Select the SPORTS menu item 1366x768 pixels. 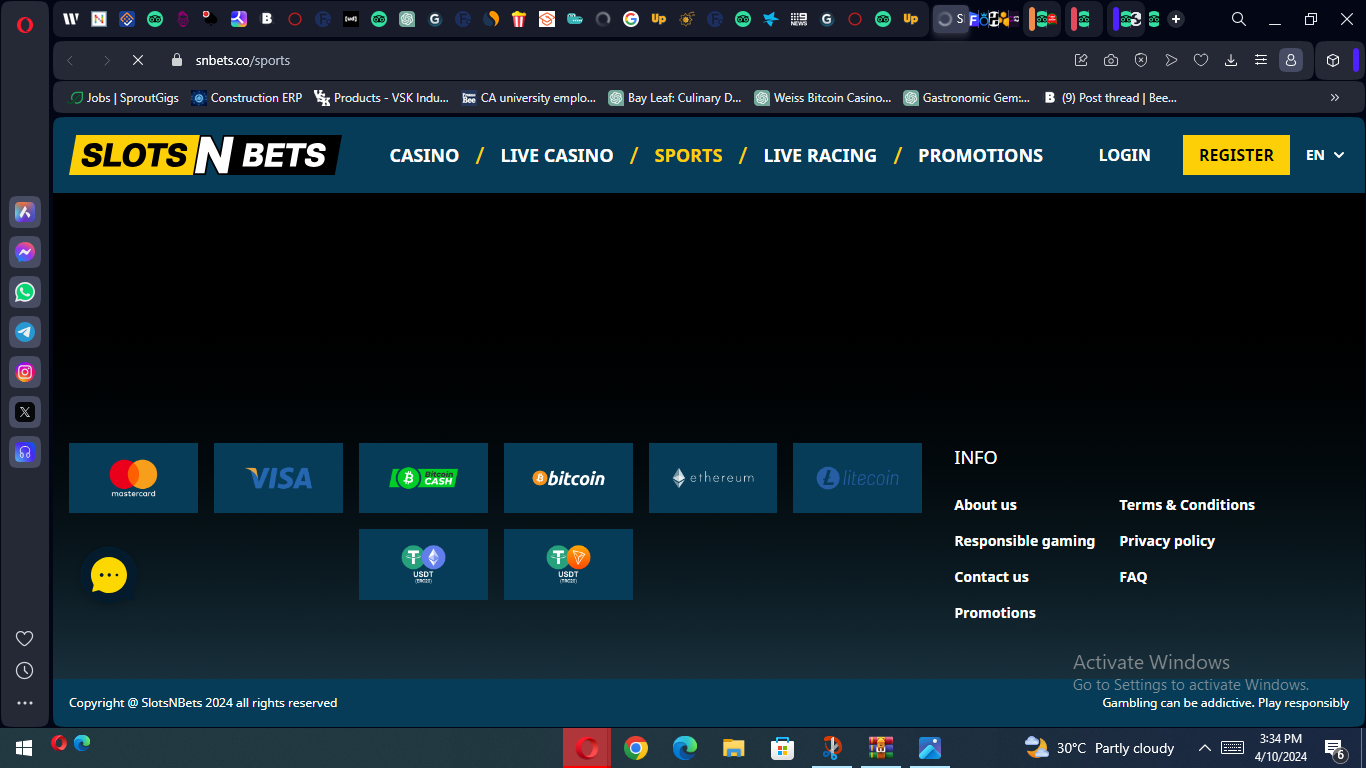(688, 155)
